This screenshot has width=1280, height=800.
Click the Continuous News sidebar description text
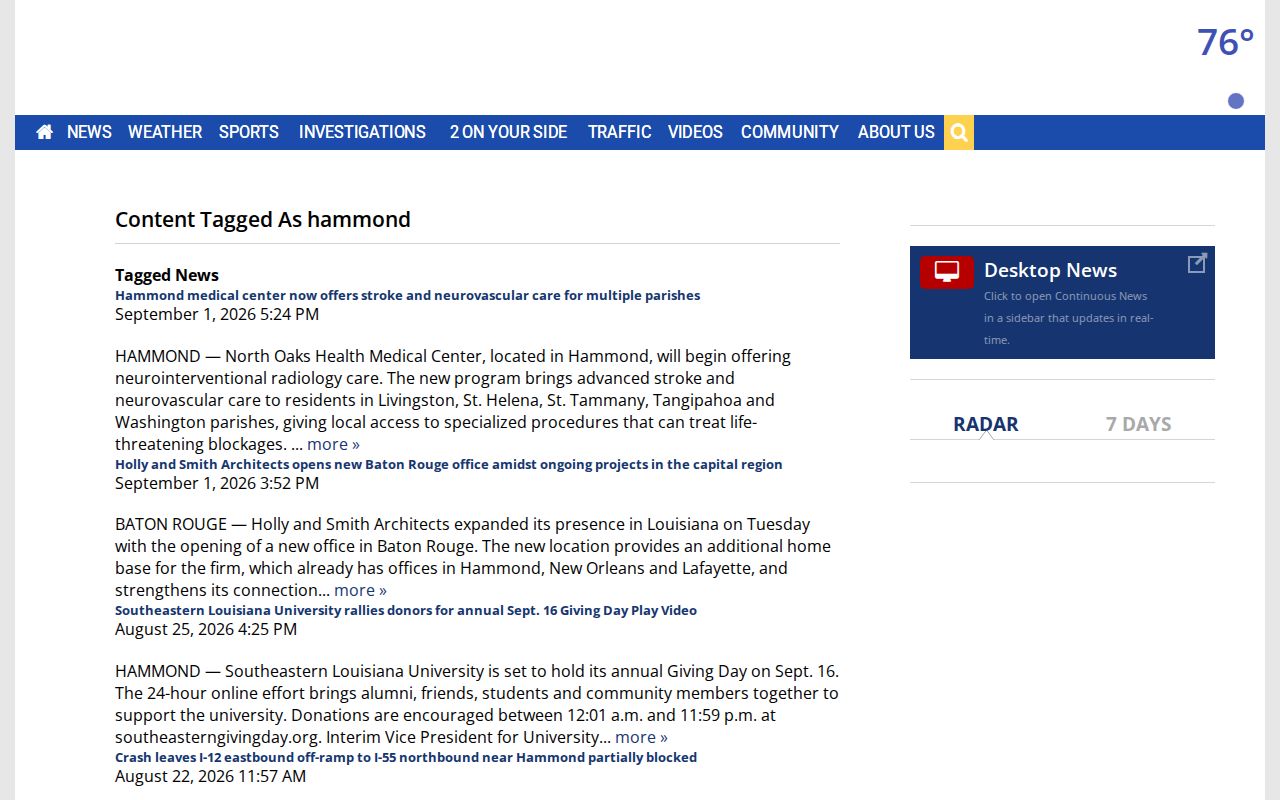coord(1068,318)
